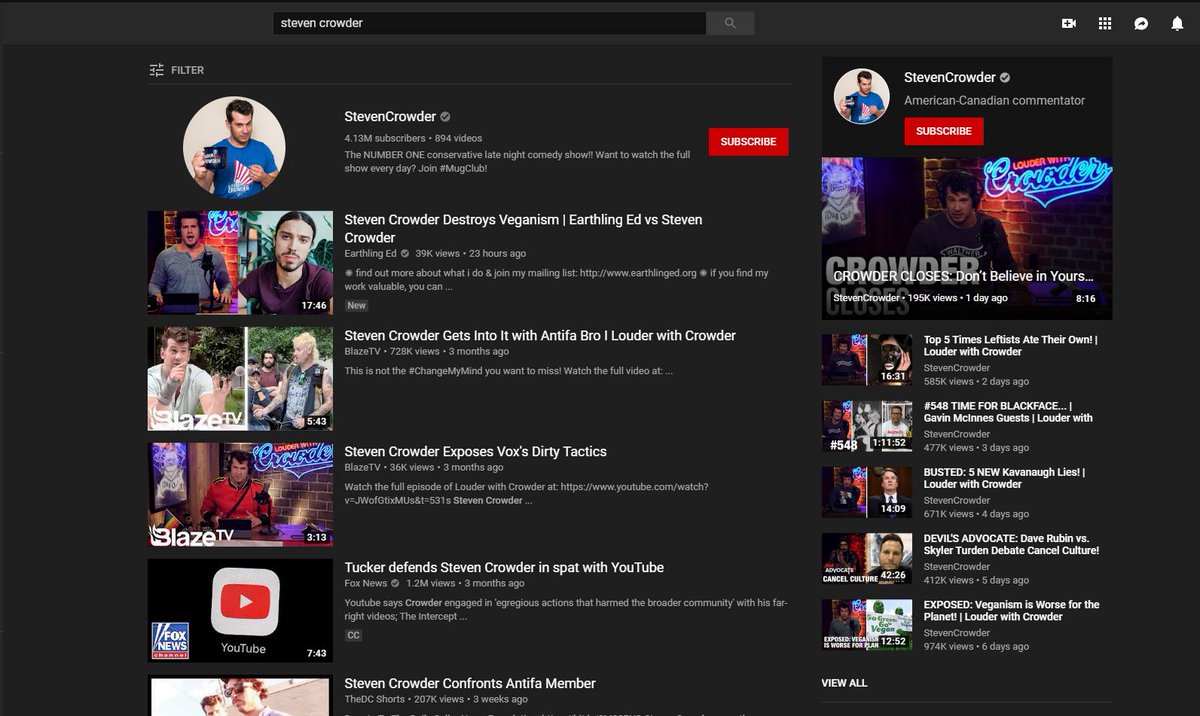Open BlazeTV channel under Antifa Bro video
The height and width of the screenshot is (716, 1200).
pyautogui.click(x=363, y=352)
